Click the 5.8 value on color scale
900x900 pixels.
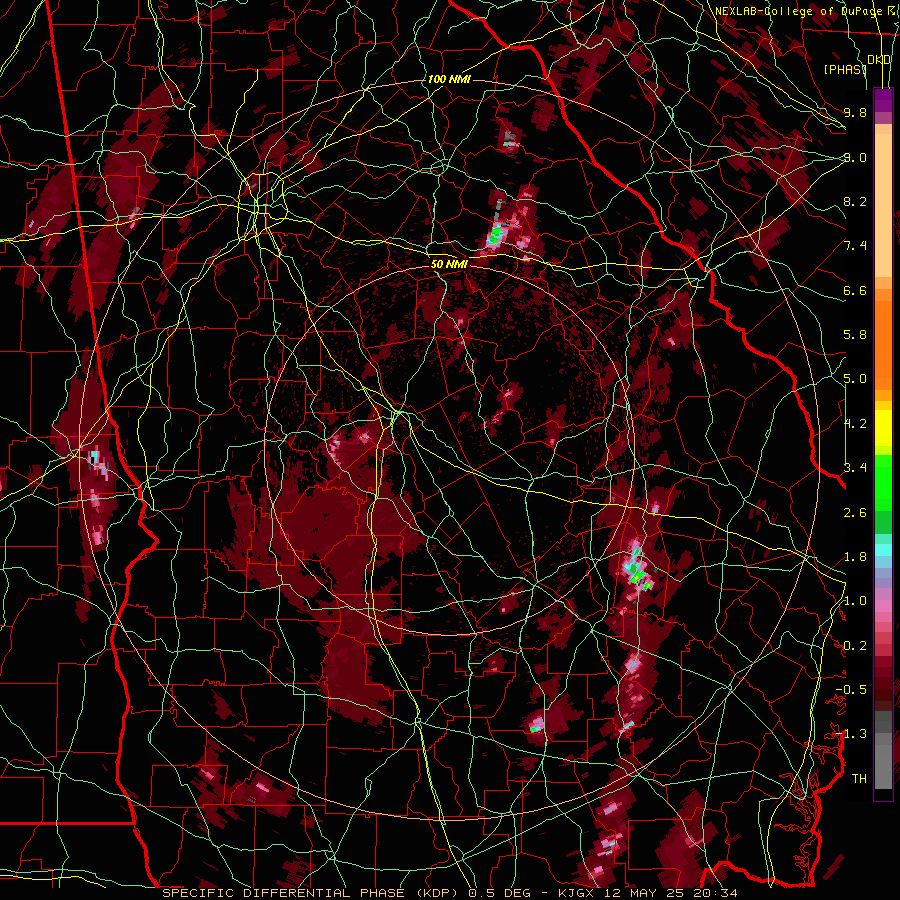click(x=855, y=335)
